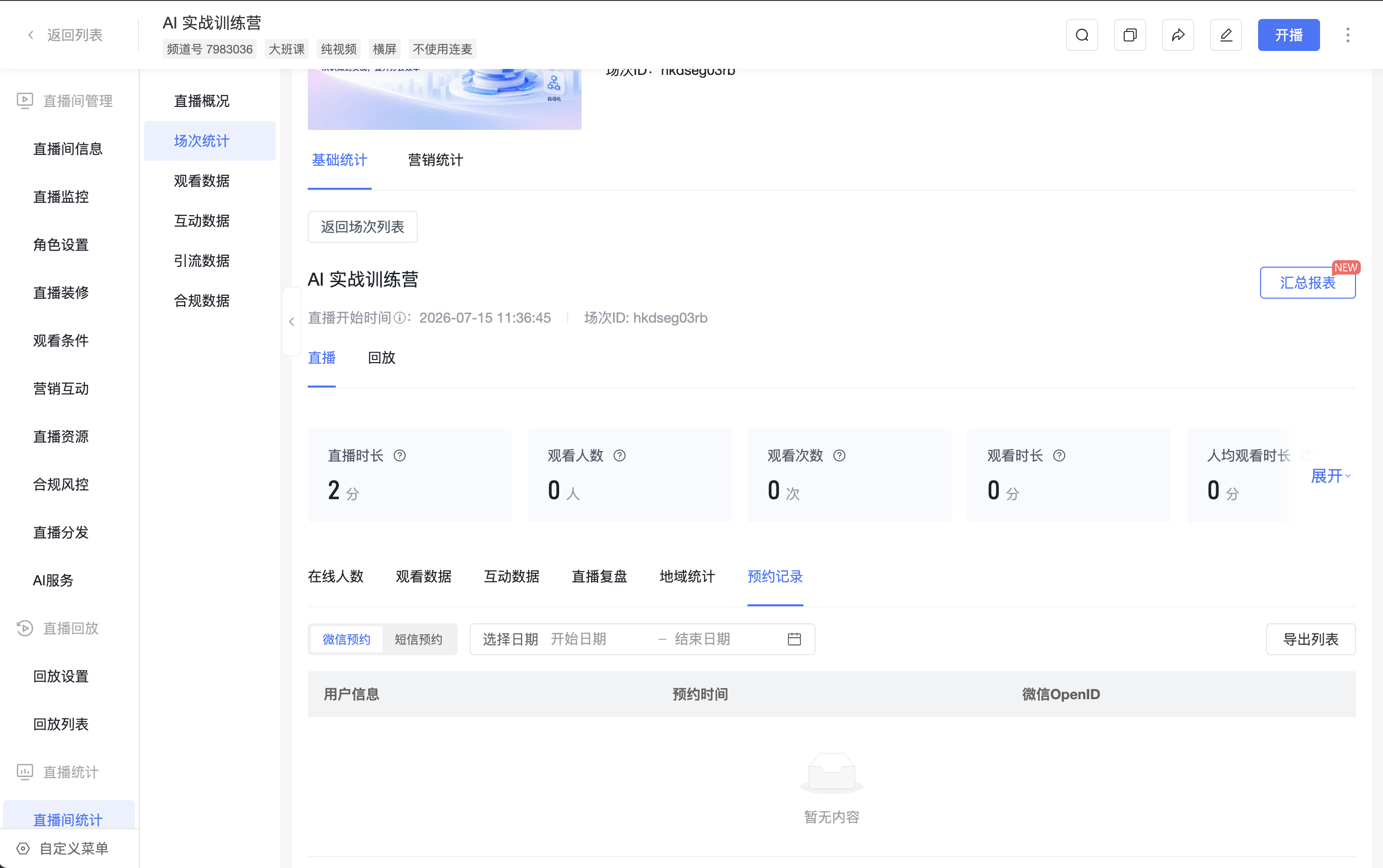
Task: Click the live cover thumbnail image
Action: (445, 99)
